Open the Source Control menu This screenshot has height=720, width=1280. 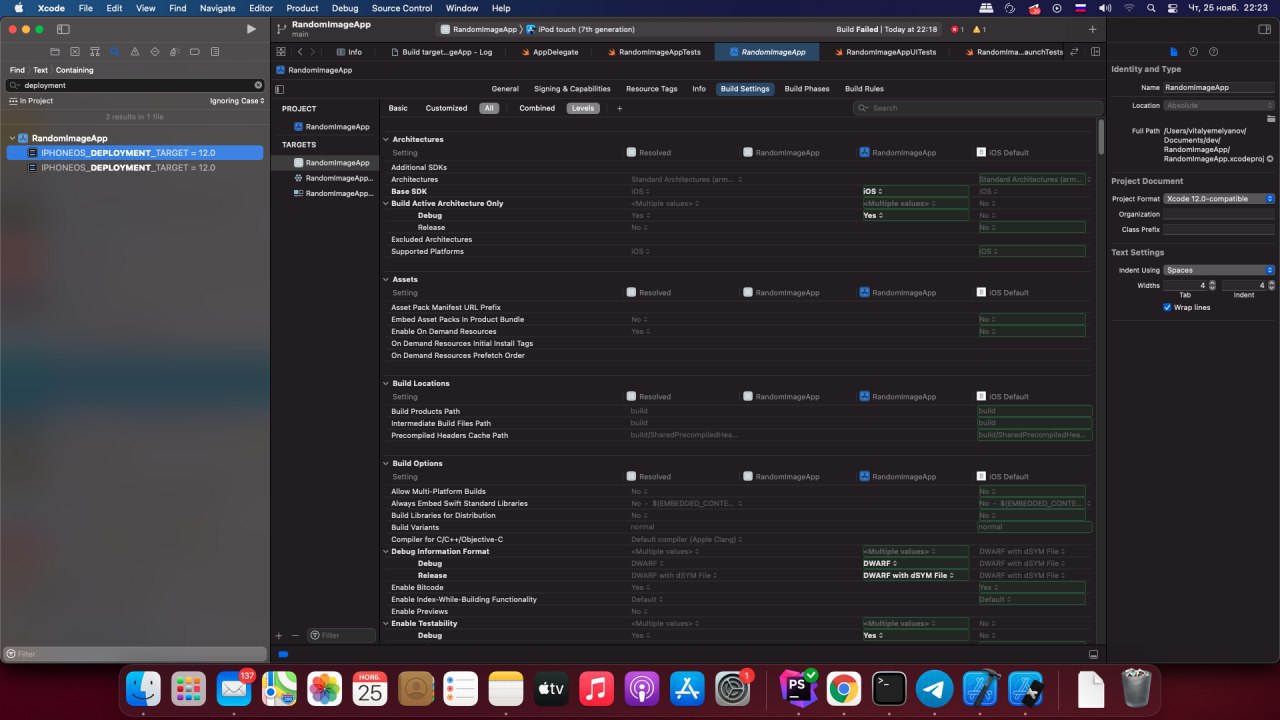(402, 8)
